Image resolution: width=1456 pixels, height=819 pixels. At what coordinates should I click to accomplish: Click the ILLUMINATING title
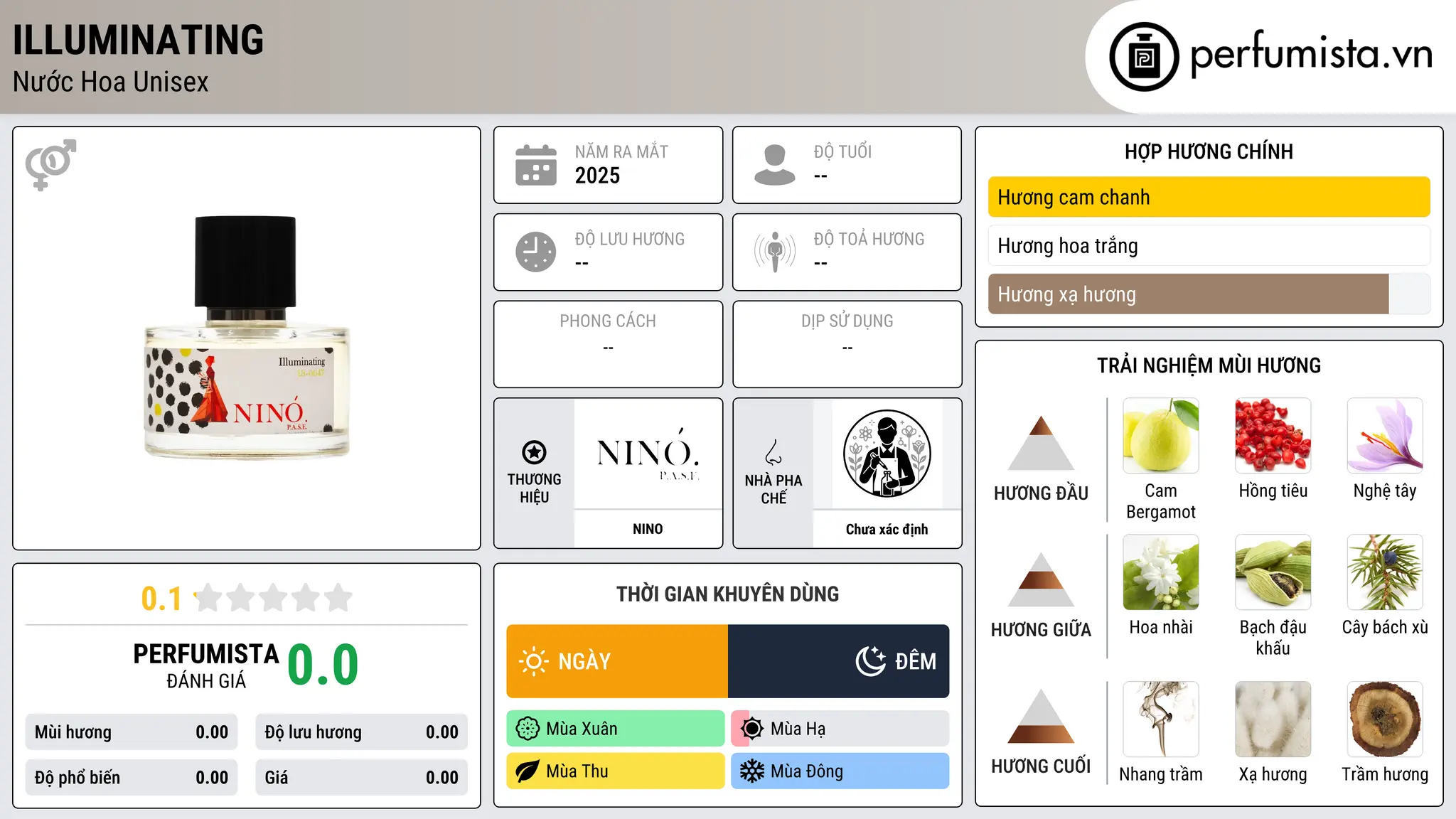pyautogui.click(x=138, y=40)
